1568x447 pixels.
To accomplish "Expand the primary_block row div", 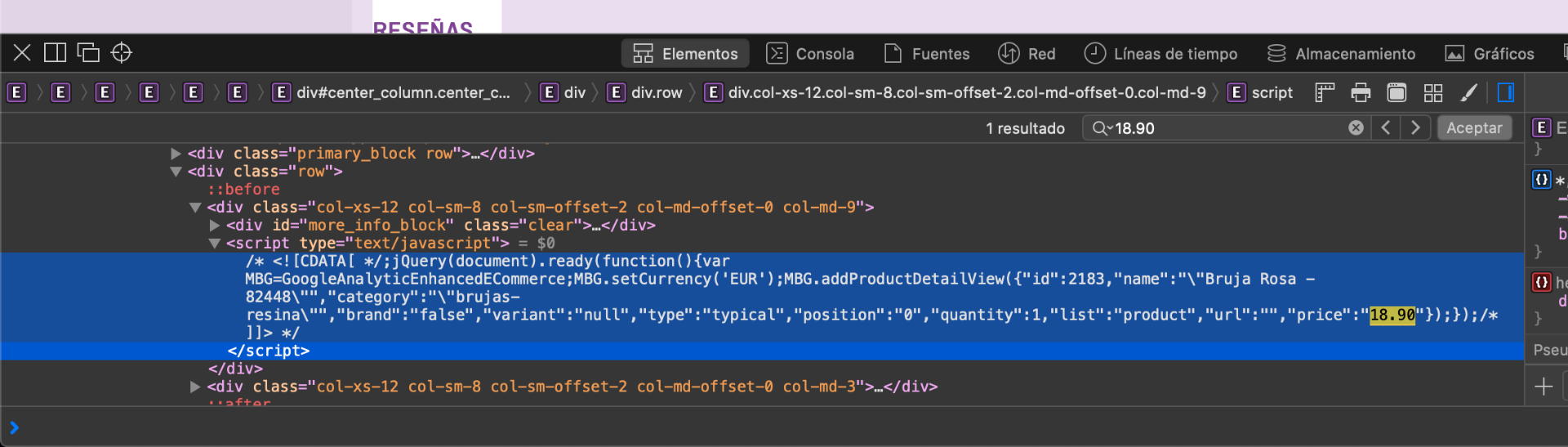I will (176, 154).
